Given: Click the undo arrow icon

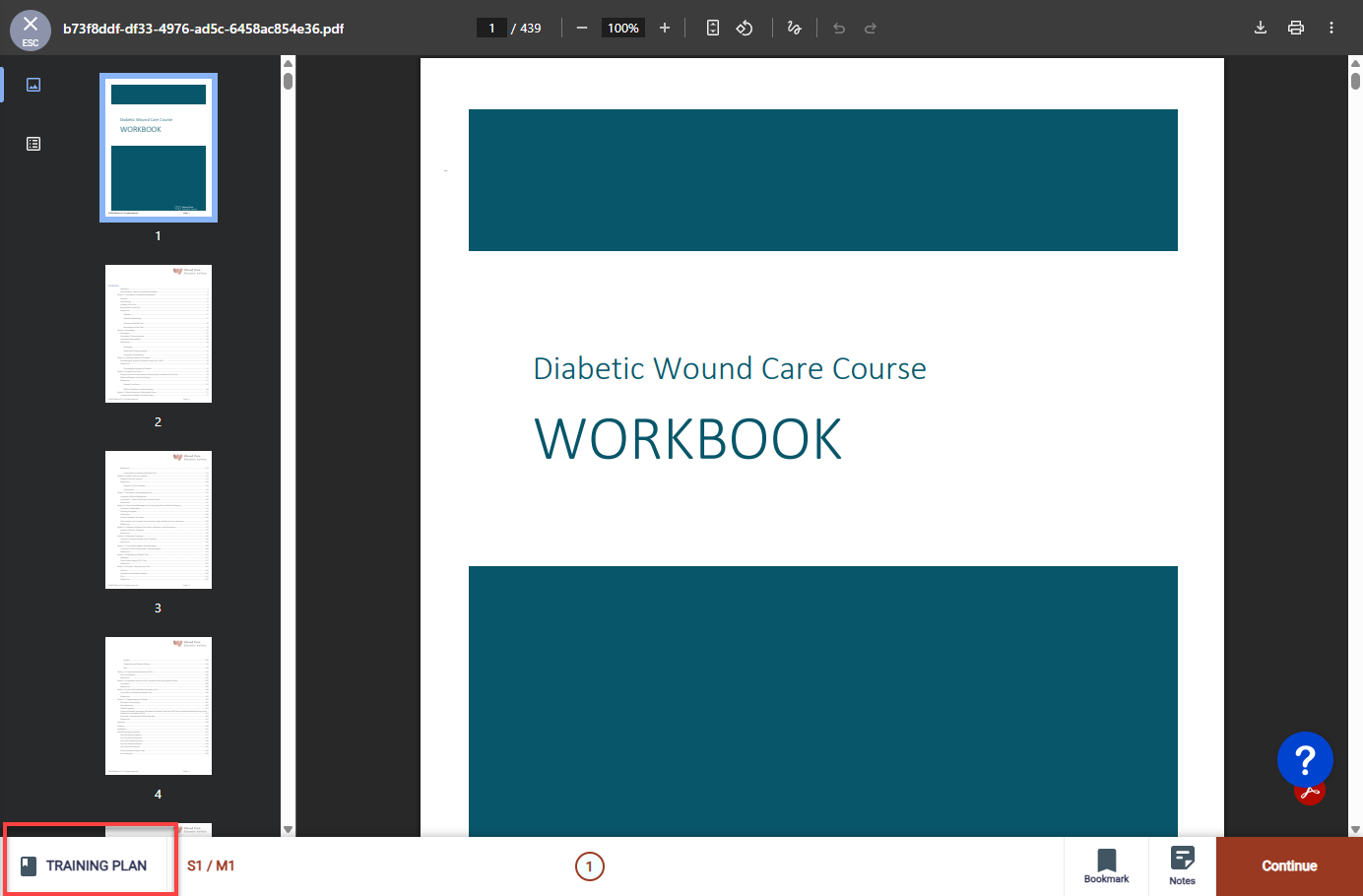Looking at the screenshot, I should (x=839, y=28).
